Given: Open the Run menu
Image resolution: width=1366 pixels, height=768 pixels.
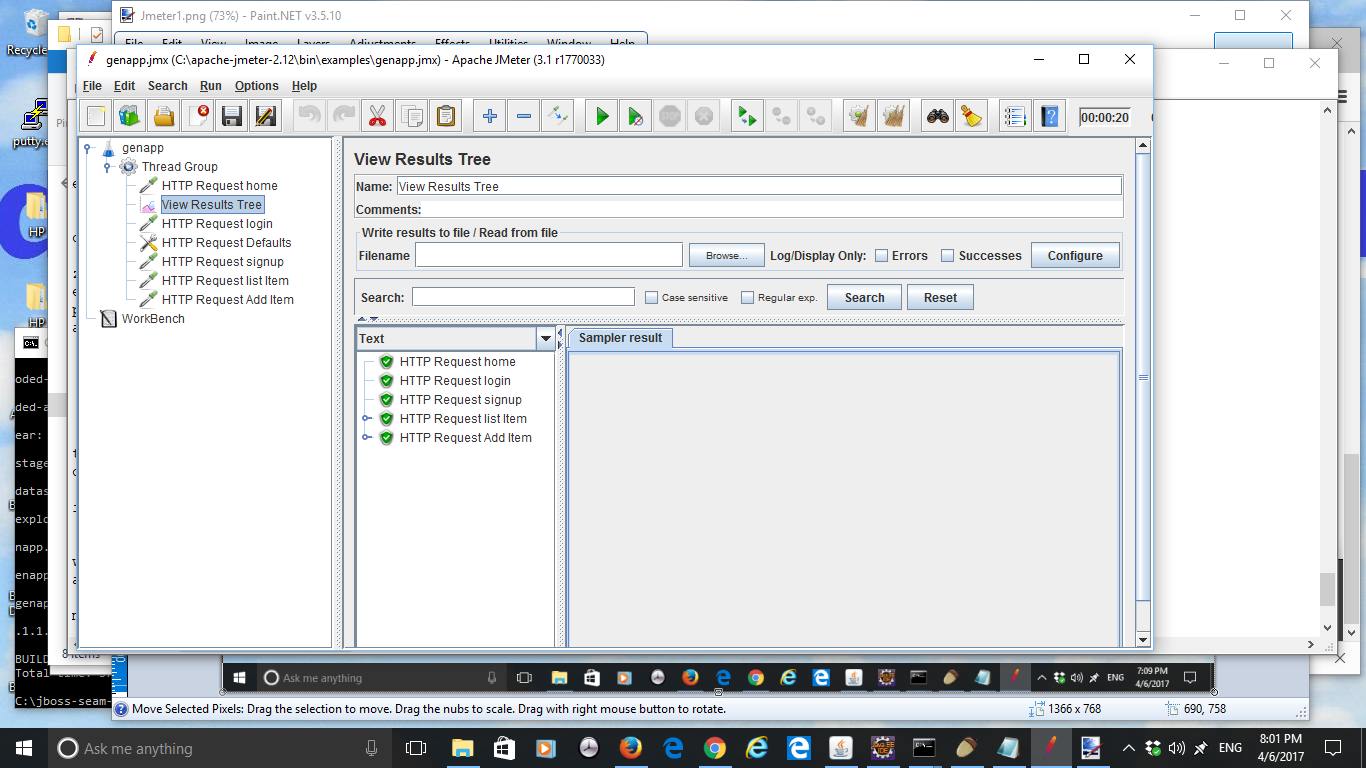Looking at the screenshot, I should 211,86.
